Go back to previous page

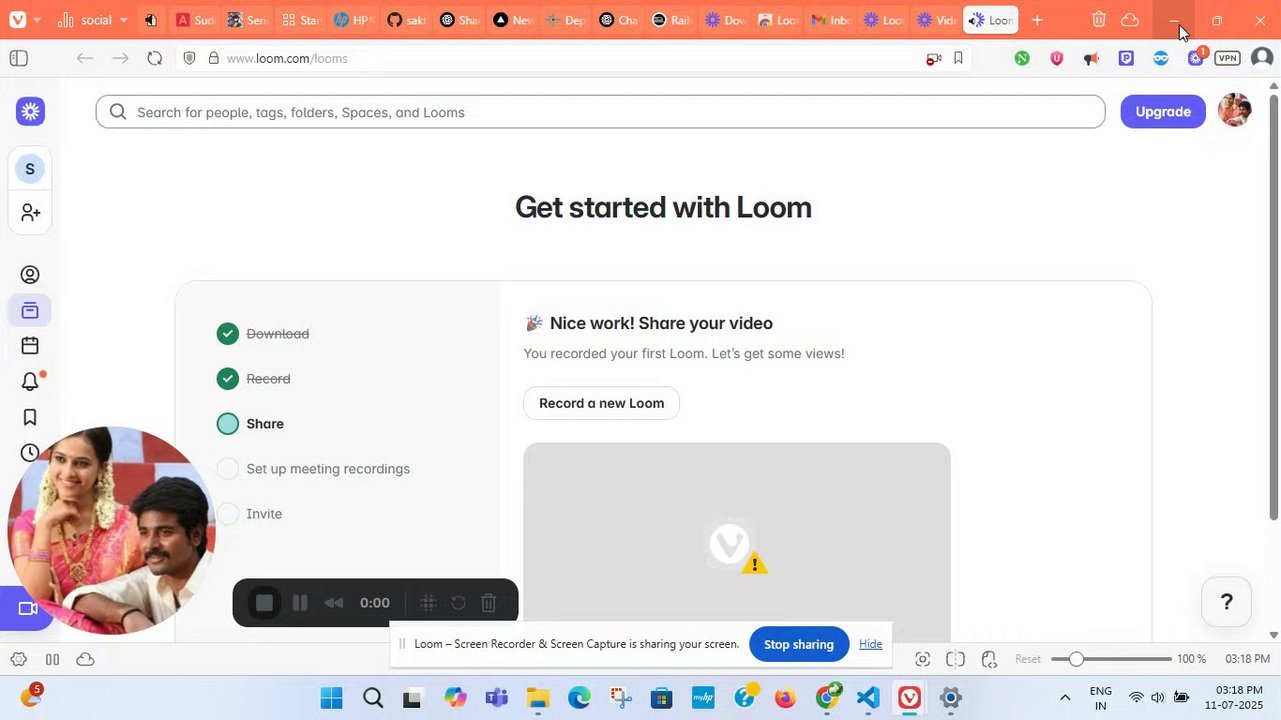coord(85,58)
